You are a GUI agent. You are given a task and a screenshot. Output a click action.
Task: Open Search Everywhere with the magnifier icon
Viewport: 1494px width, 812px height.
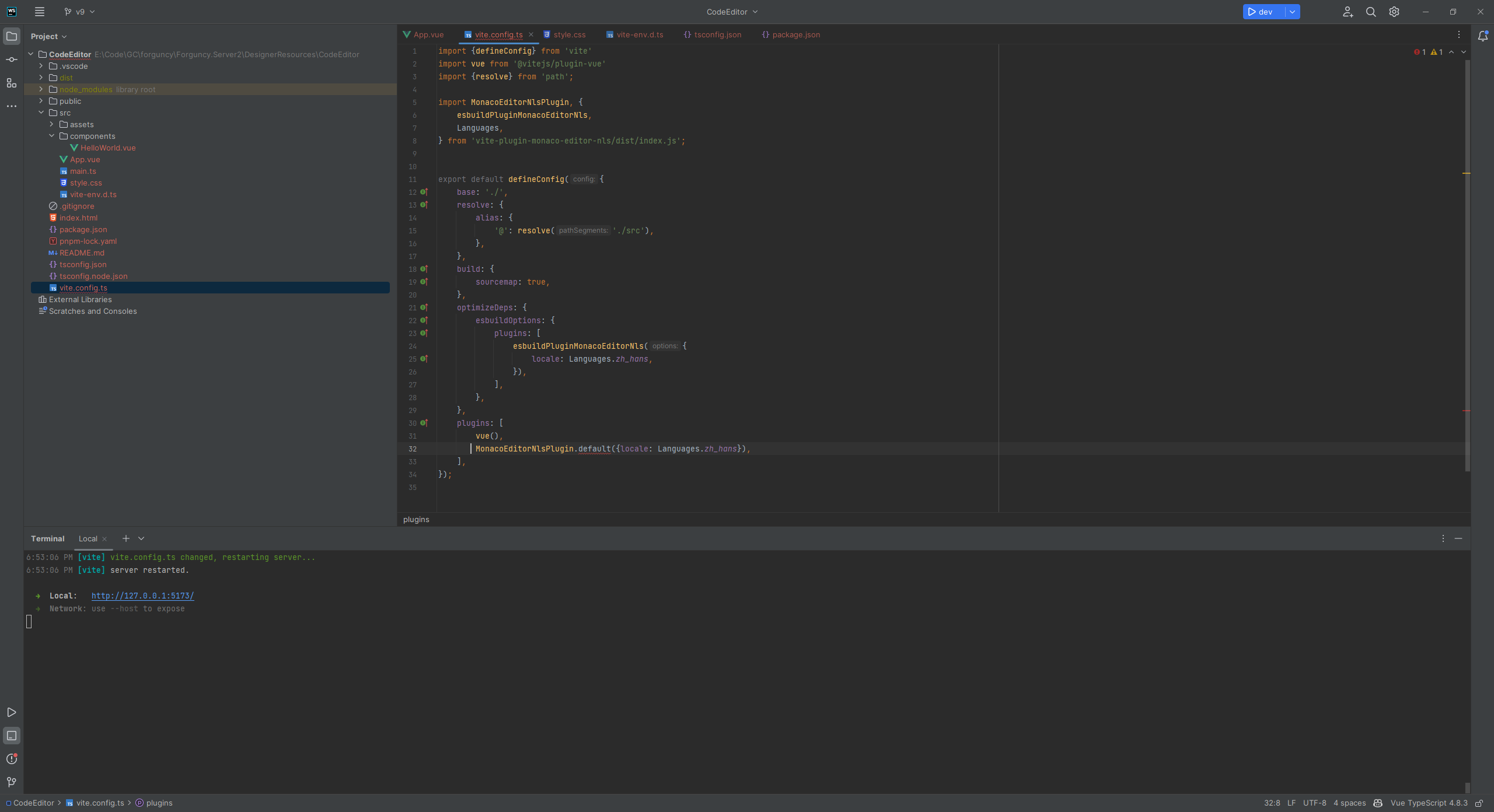click(1371, 12)
